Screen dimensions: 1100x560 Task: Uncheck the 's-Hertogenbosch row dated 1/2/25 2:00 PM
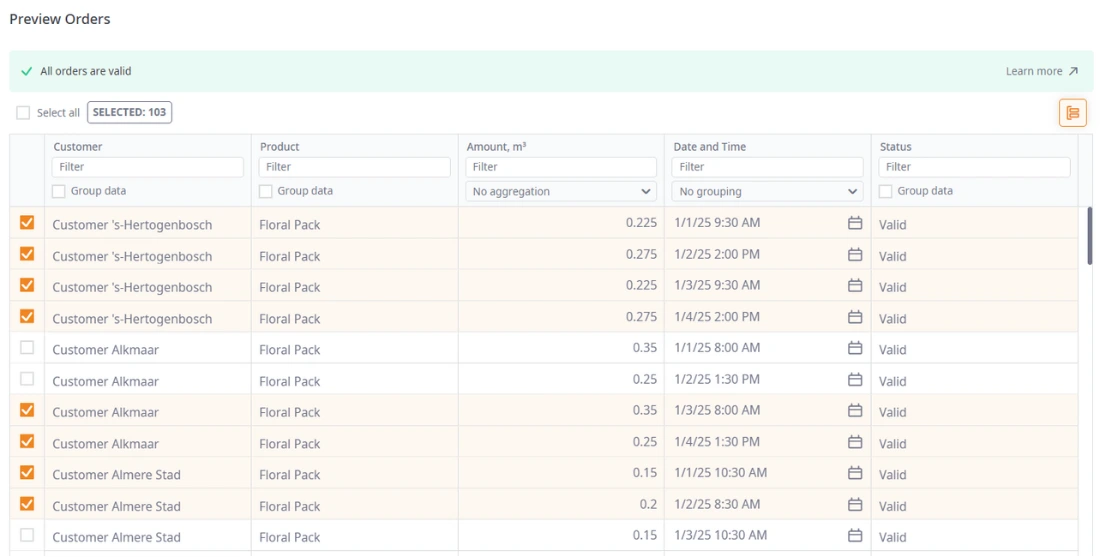tap(27, 253)
